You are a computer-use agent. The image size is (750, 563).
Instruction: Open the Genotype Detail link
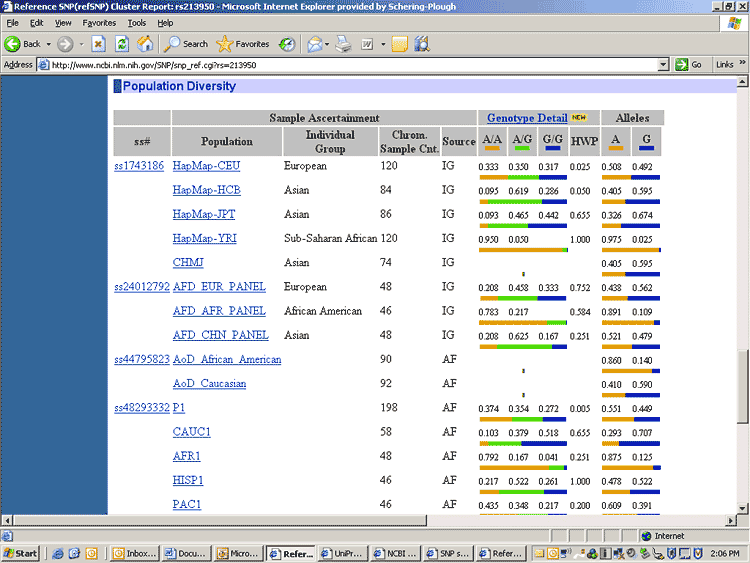point(527,118)
